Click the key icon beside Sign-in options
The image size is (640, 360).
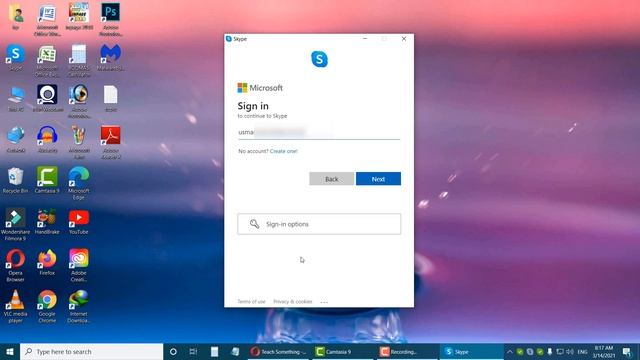coord(254,224)
